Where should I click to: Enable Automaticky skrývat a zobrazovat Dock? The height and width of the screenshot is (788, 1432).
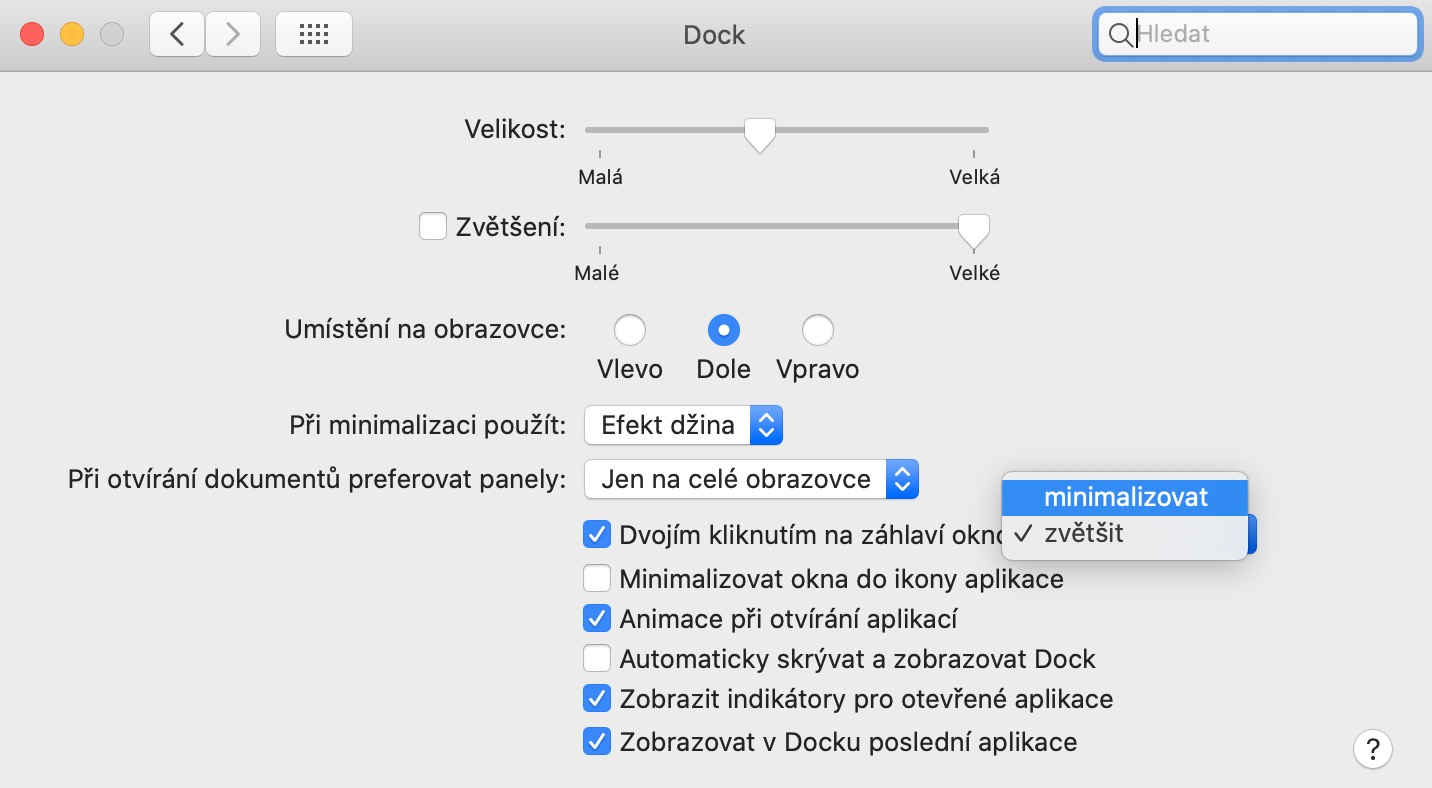pyautogui.click(x=597, y=659)
